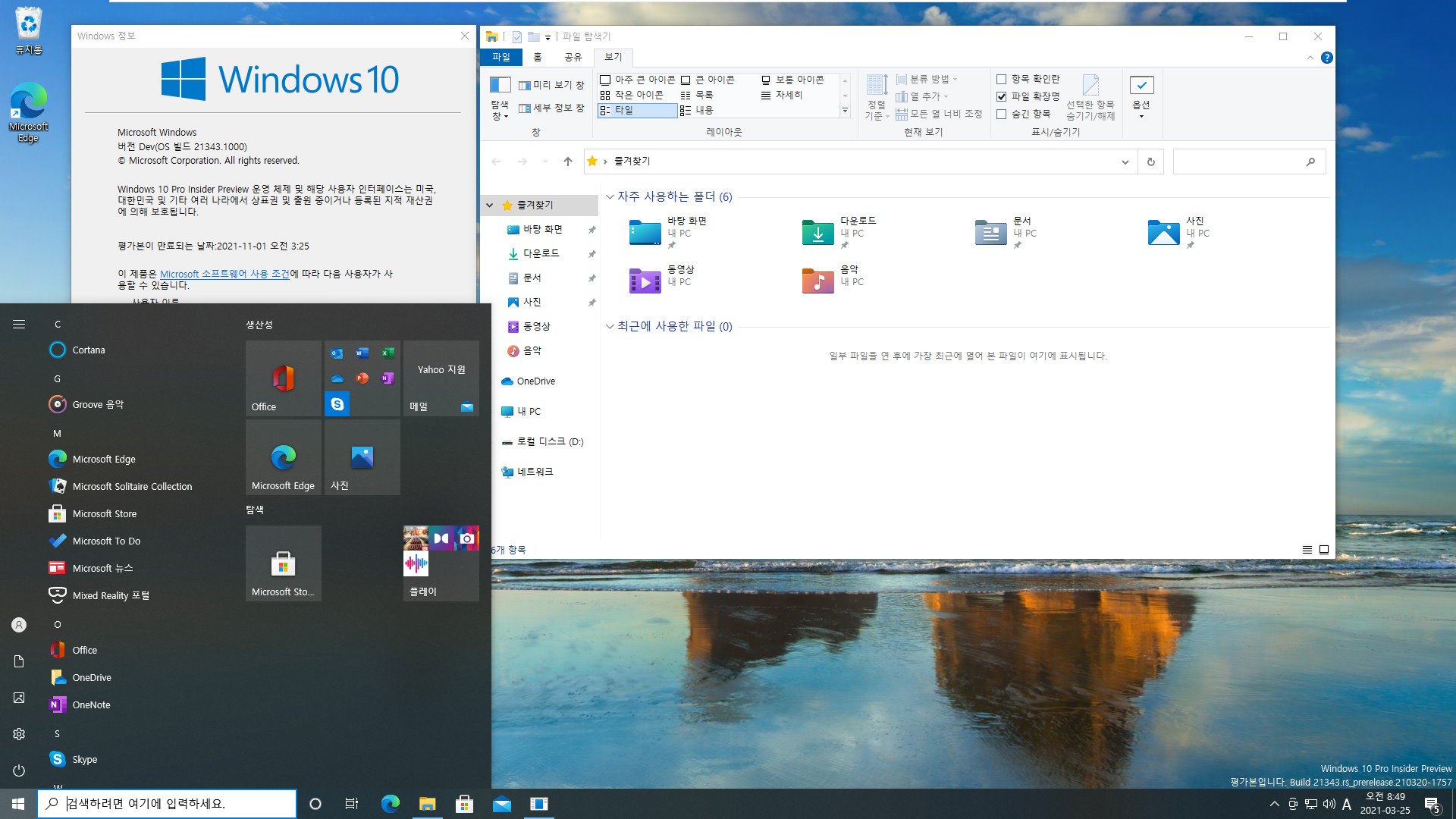Select 아주 큰 아이콘 layout
The width and height of the screenshot is (1456, 819).
point(637,80)
